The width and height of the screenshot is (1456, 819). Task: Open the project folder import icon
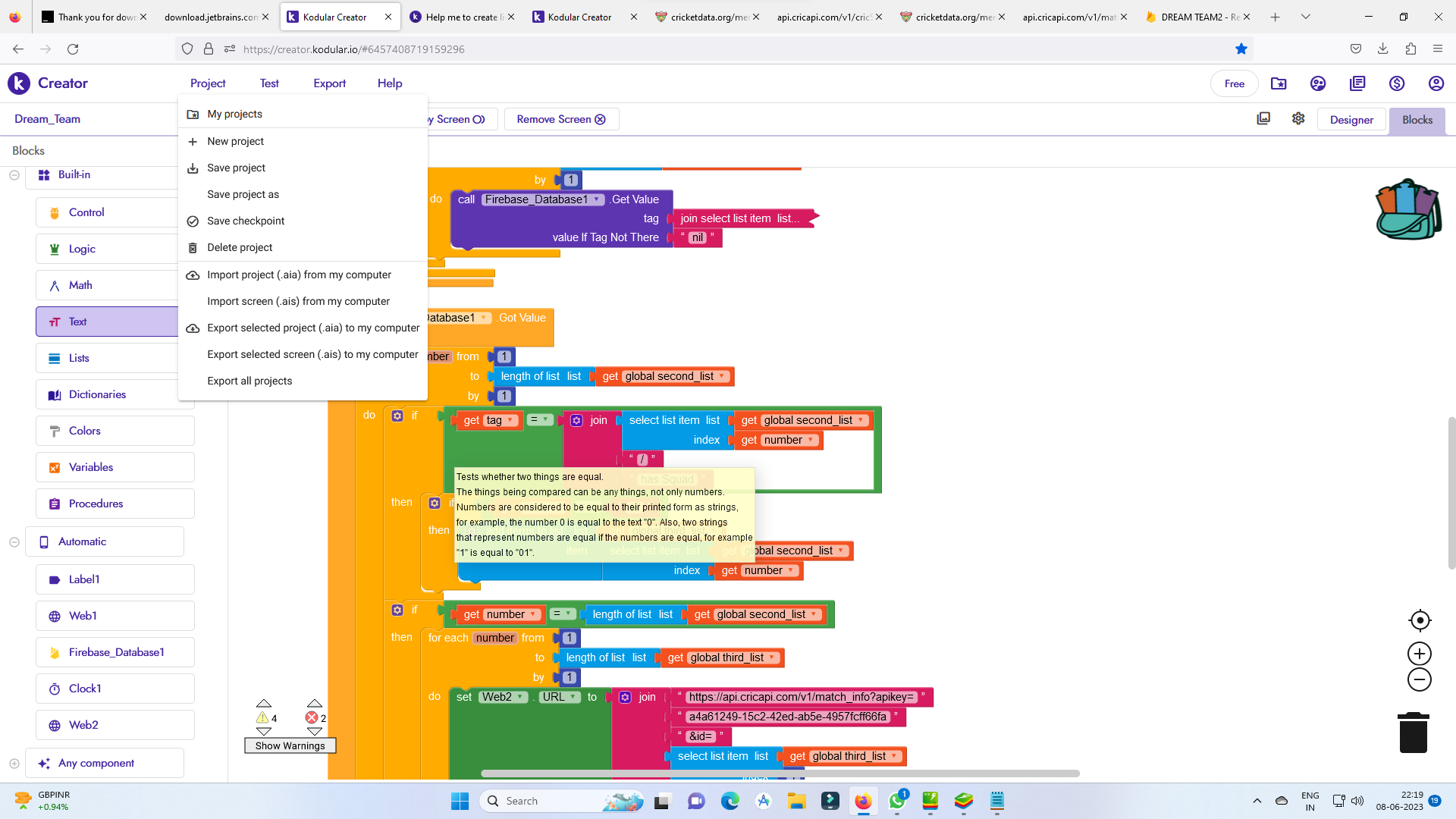(x=1279, y=83)
